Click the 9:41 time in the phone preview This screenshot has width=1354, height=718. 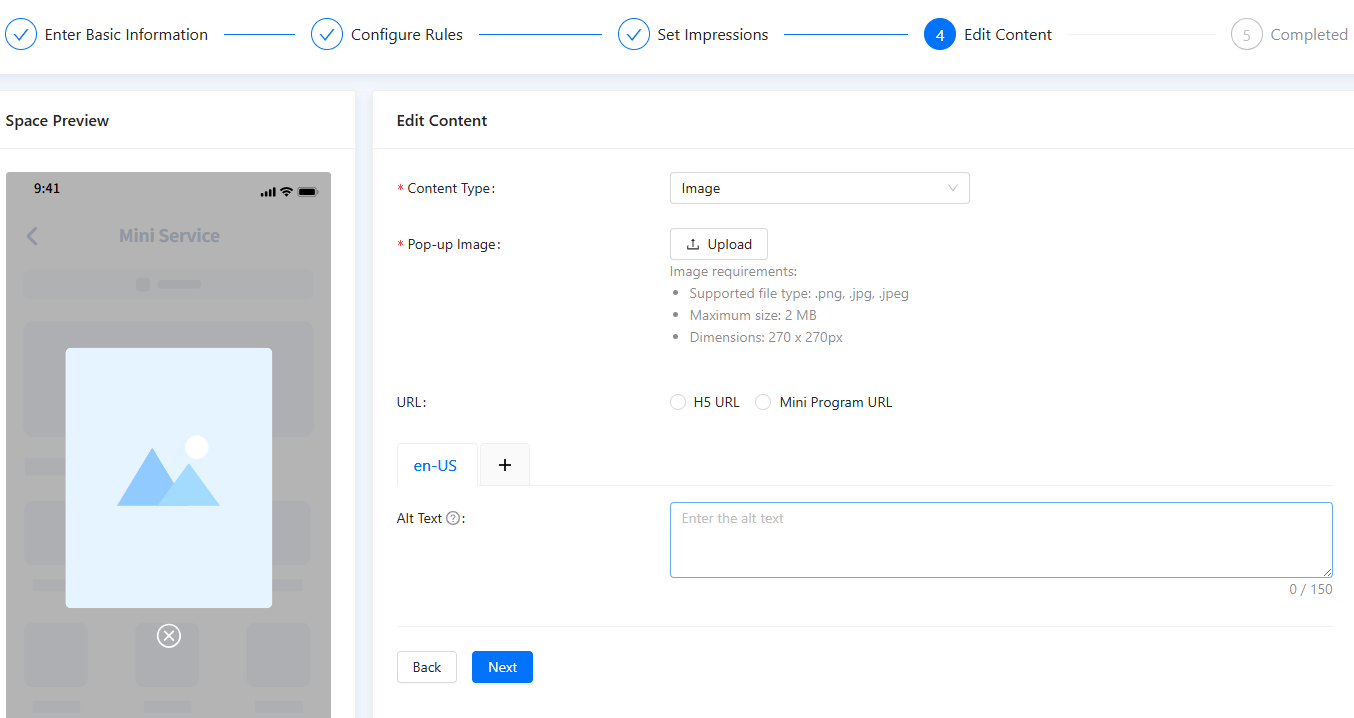pos(47,188)
